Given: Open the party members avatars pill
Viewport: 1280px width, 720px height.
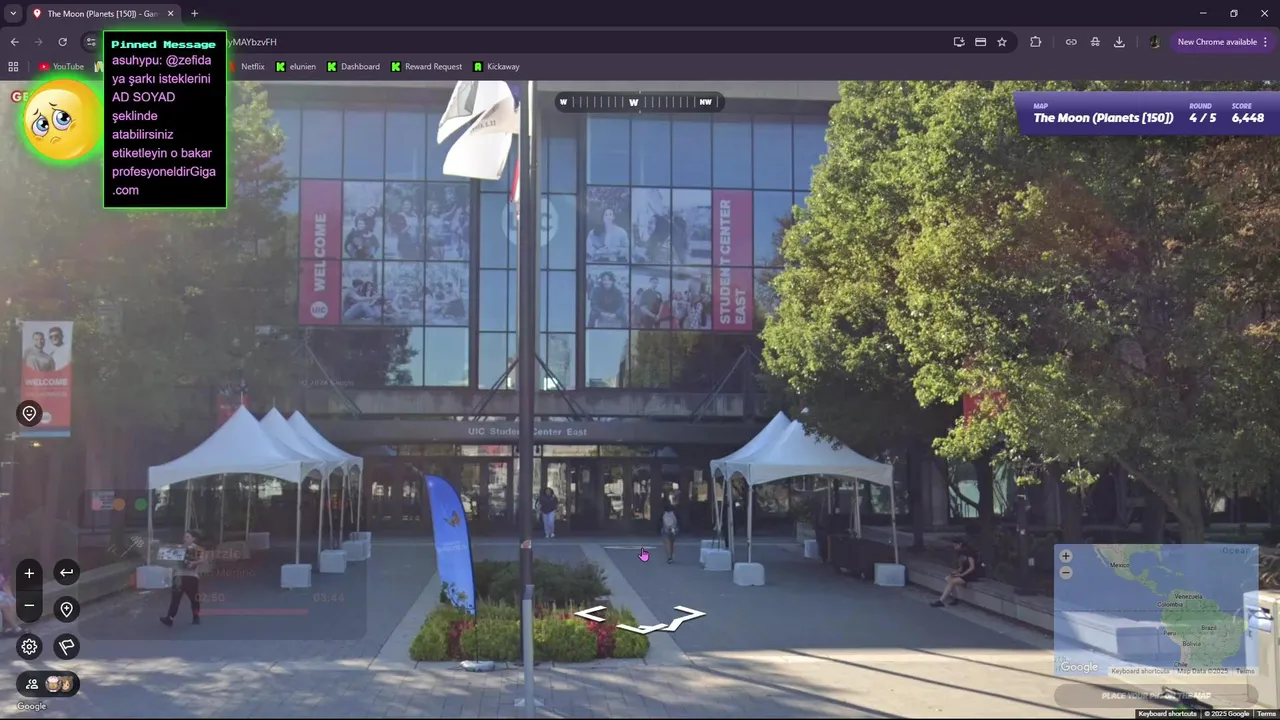Looking at the screenshot, I should (47, 684).
